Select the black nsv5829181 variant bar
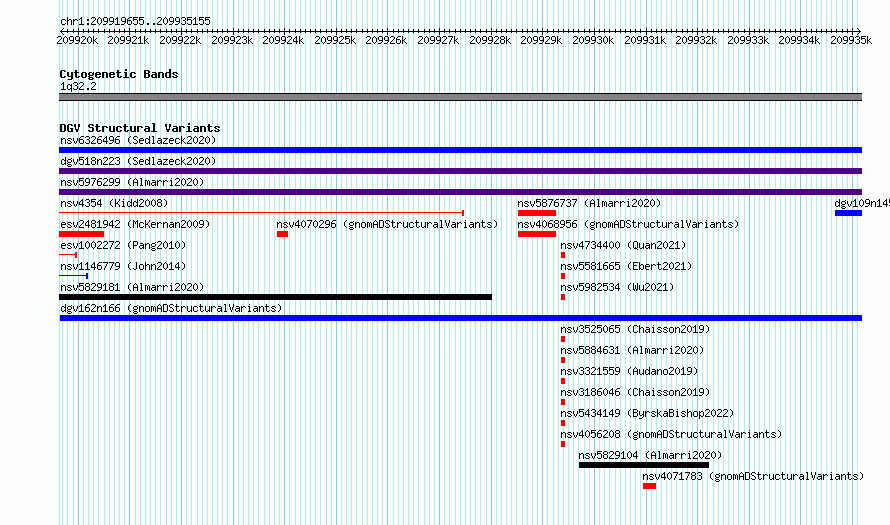 point(275,297)
